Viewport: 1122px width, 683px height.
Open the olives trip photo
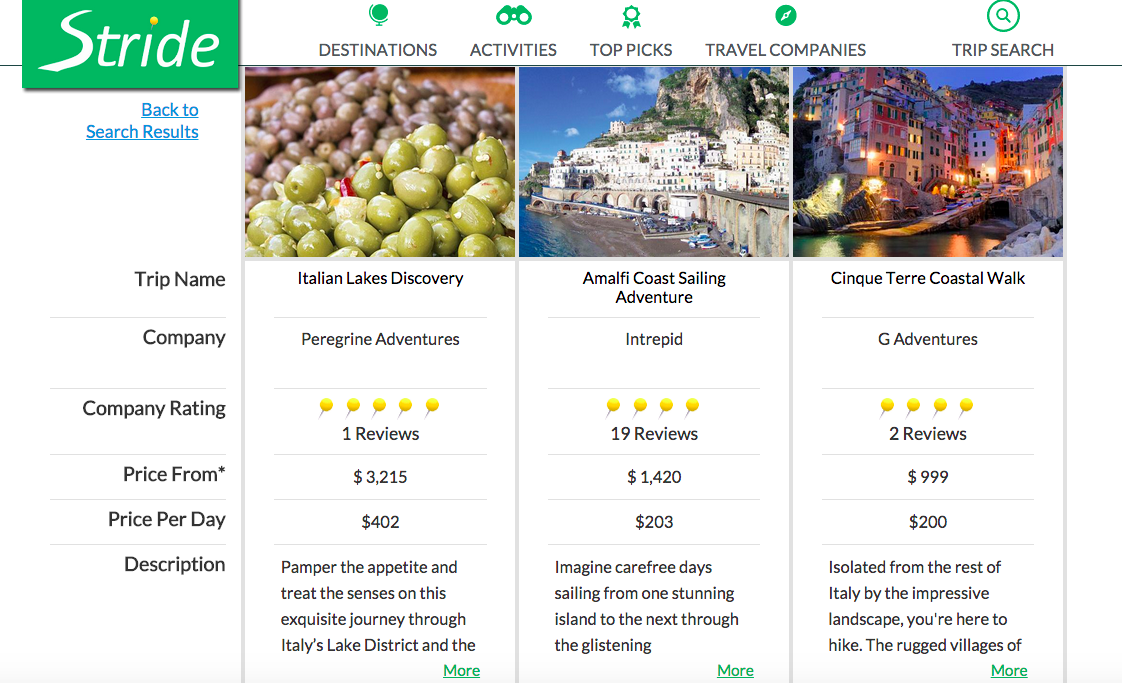click(x=380, y=162)
